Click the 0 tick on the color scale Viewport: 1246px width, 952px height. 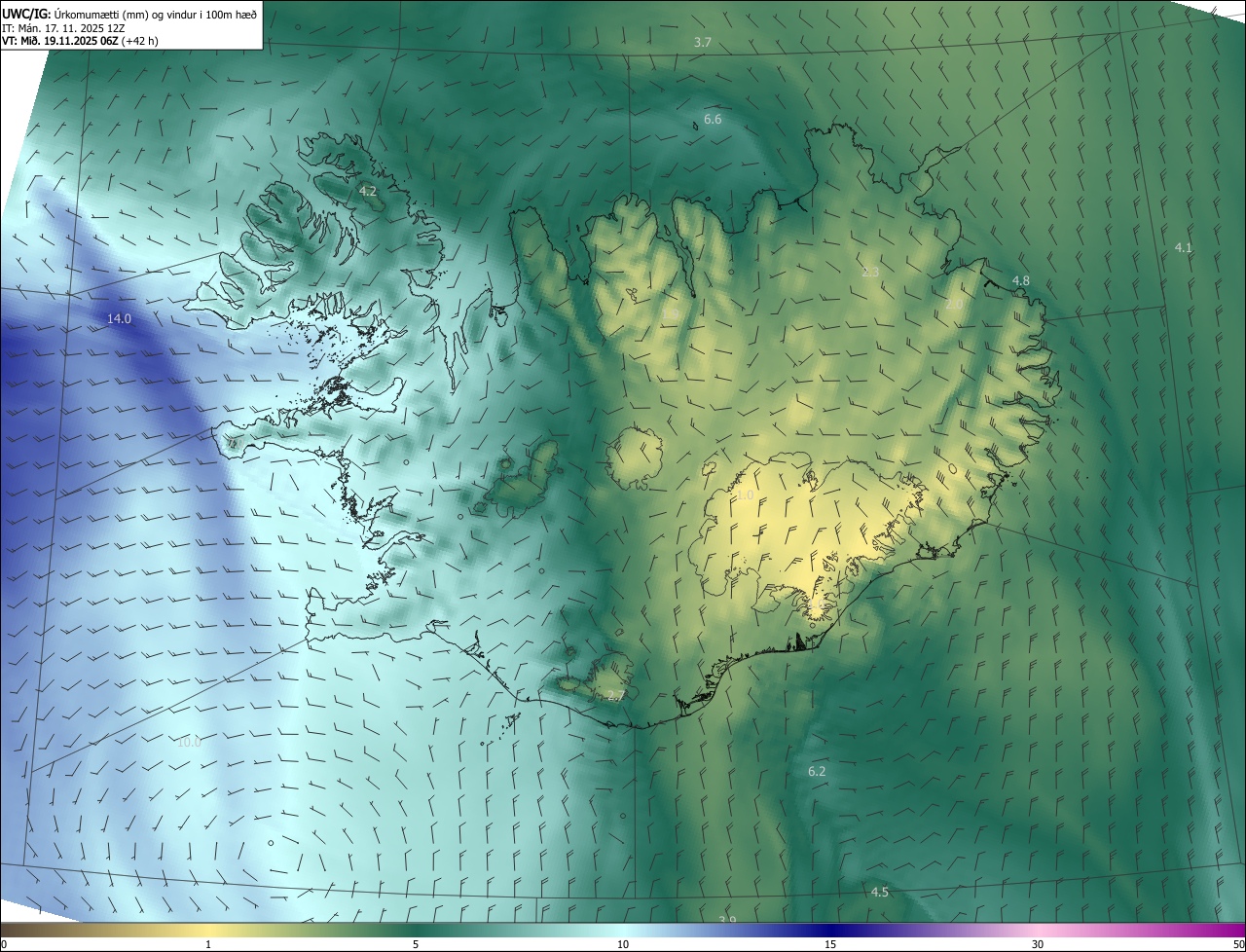[4, 944]
